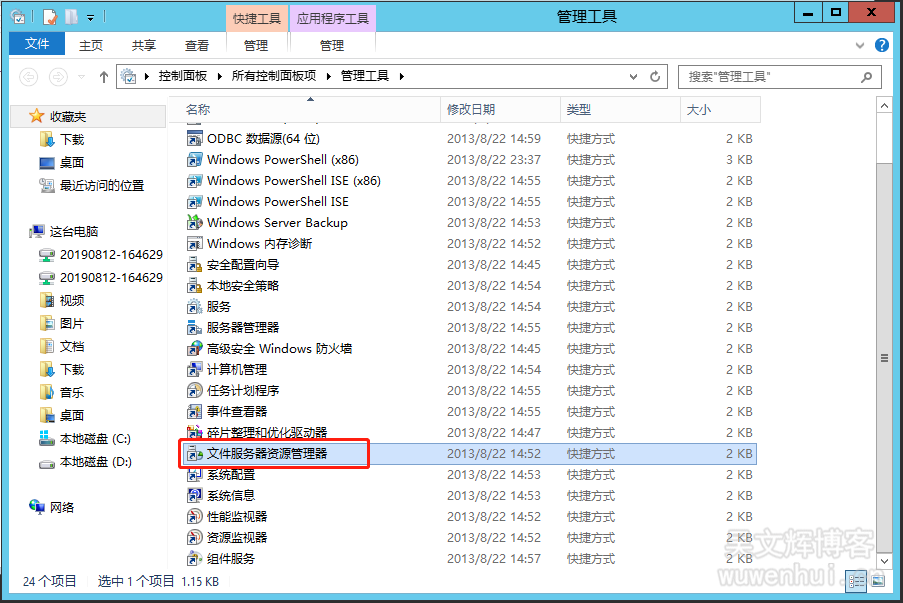Click the Windows Server Backup shortcut icon
The image size is (903, 603).
(195, 223)
